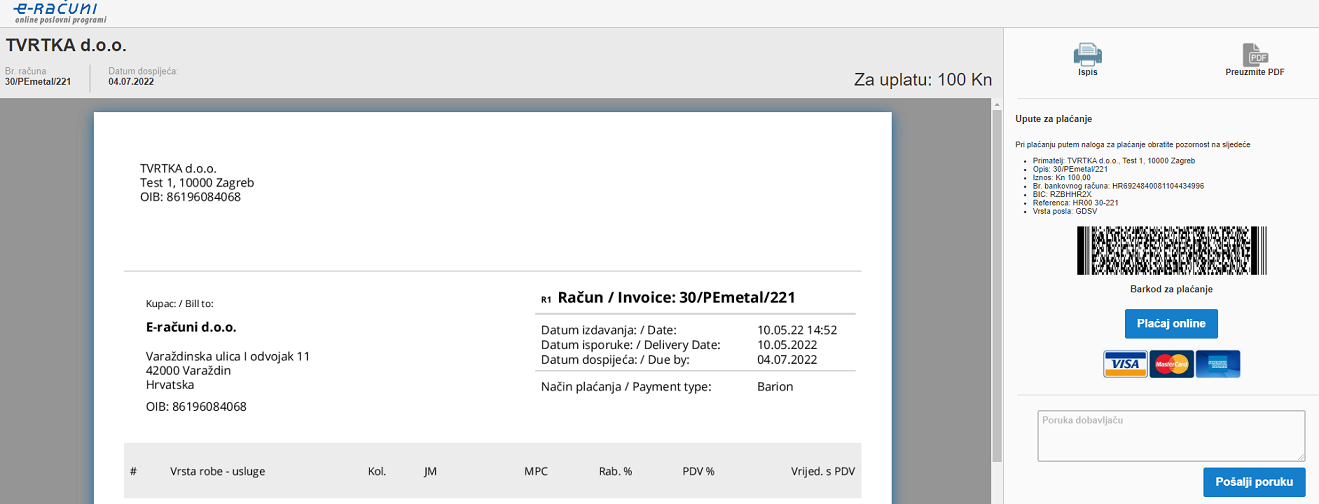Click the BIC: RZBHHR2X line

point(1064,194)
